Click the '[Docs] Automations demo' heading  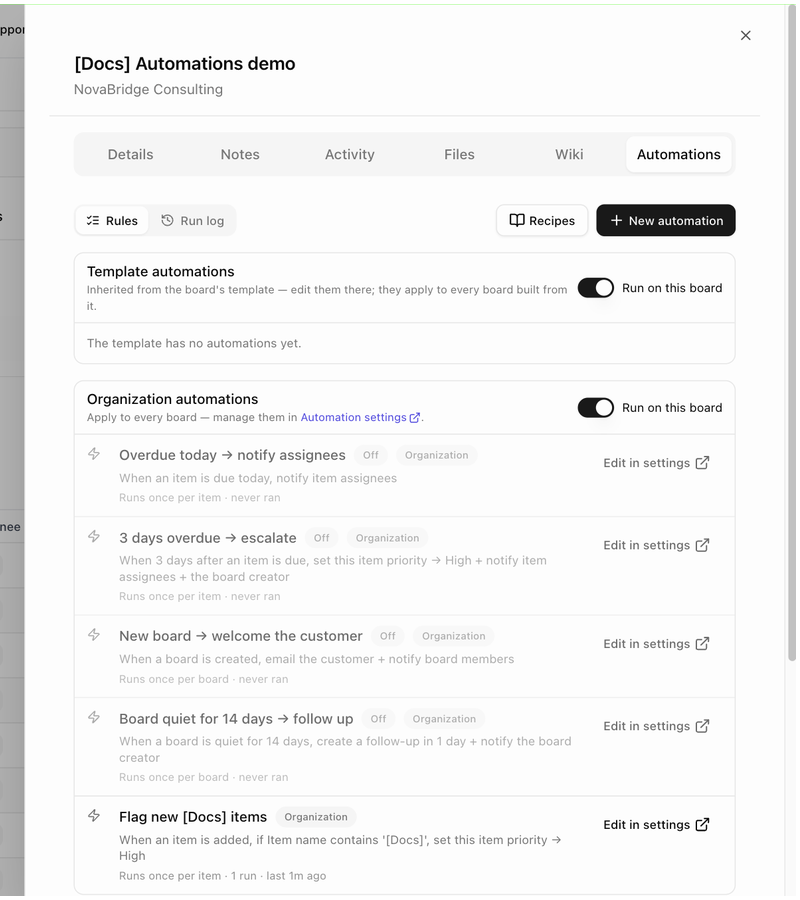(x=185, y=64)
